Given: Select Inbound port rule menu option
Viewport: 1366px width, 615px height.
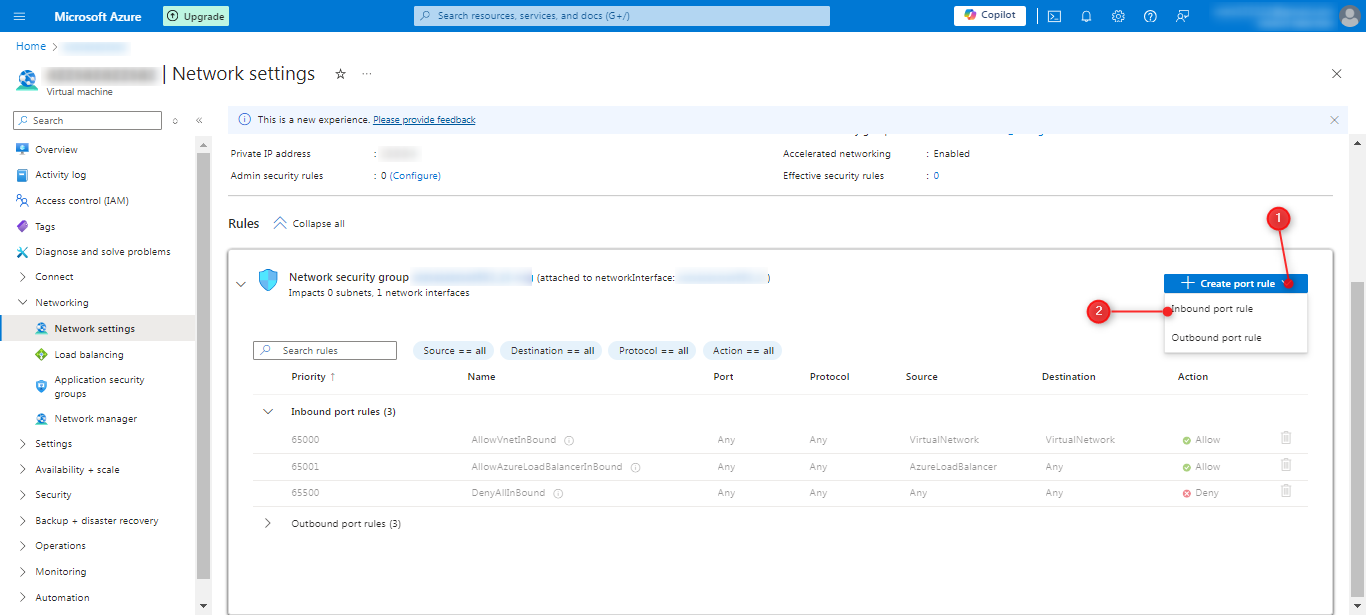Looking at the screenshot, I should click(1213, 309).
